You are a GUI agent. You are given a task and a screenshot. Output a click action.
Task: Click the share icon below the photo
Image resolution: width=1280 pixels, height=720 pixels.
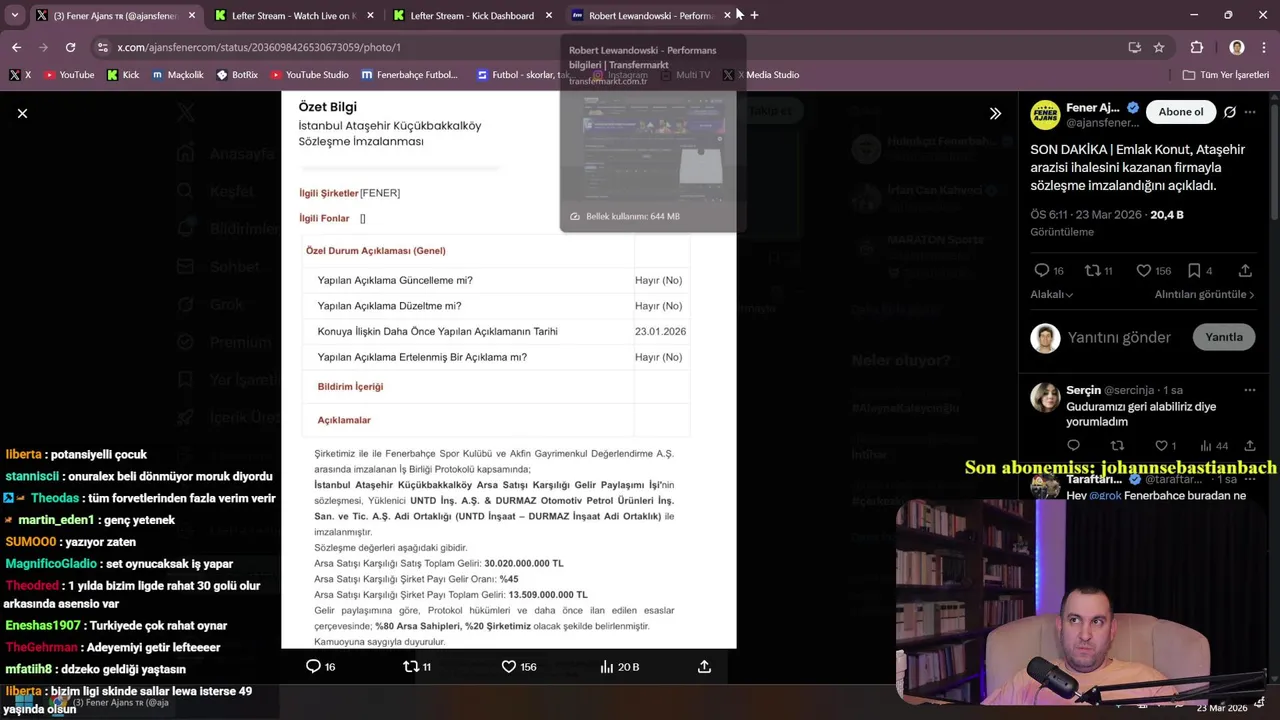(x=704, y=666)
